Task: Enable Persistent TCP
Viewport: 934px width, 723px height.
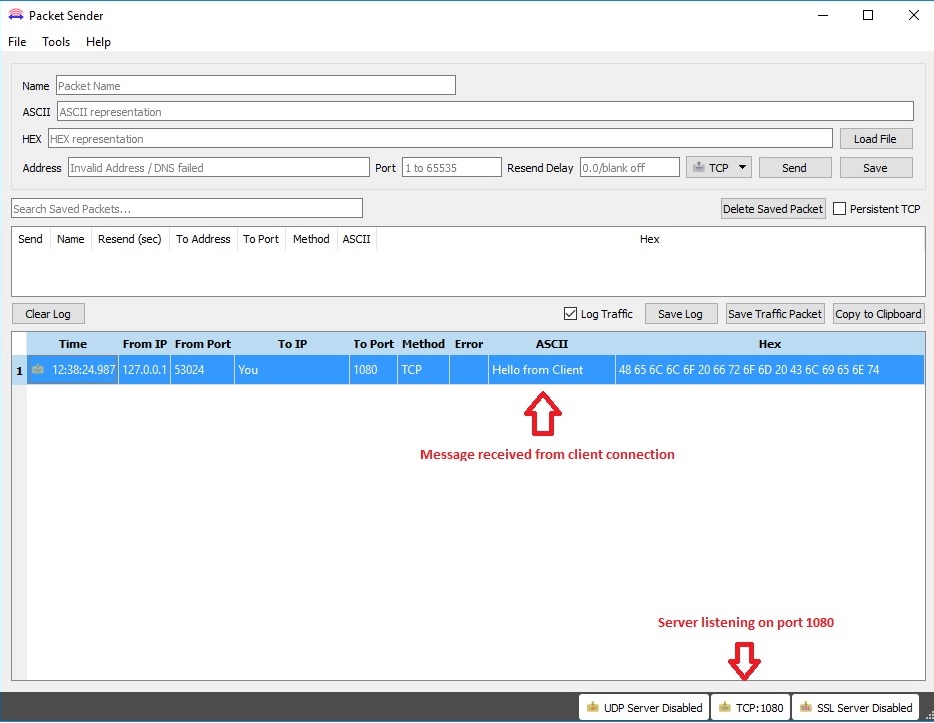Action: coord(838,208)
